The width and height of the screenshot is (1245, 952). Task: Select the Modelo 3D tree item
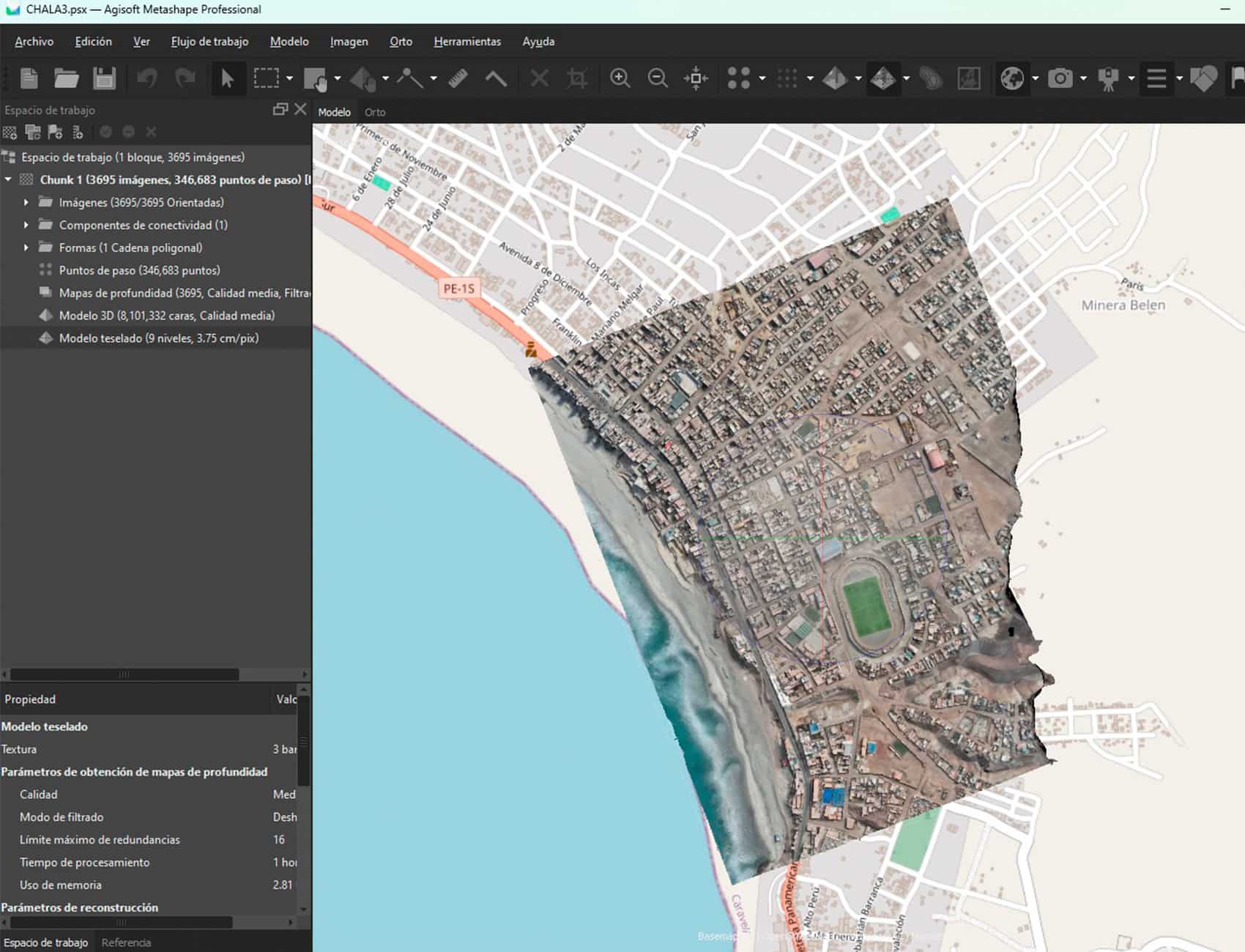pos(166,316)
